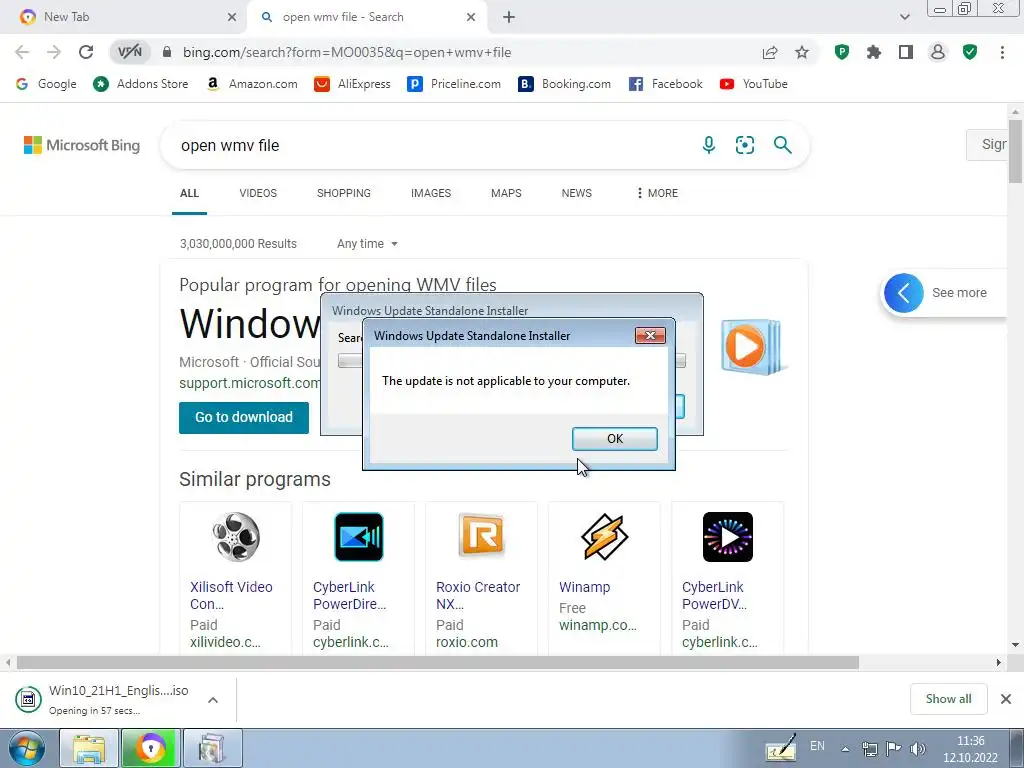Image resolution: width=1024 pixels, height=768 pixels.
Task: Click OK in the update error dialog
Action: click(615, 439)
